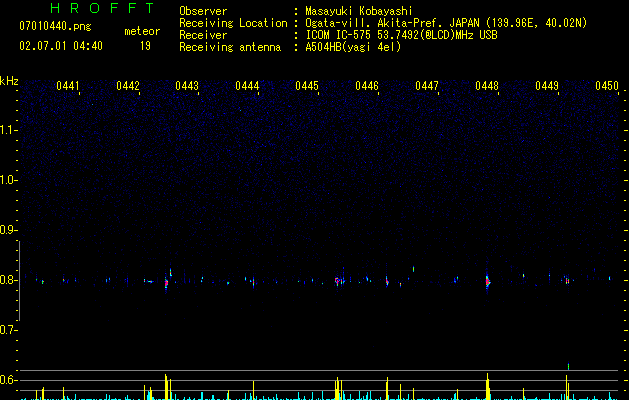
Task: Click the 0445 time marker
Action: 307,86
